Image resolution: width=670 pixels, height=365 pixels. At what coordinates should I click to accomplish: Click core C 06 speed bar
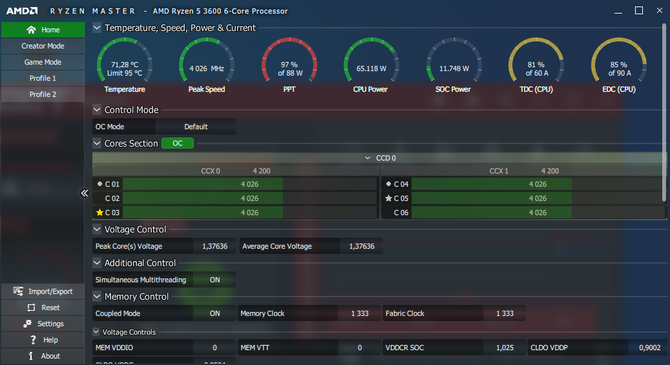point(538,212)
